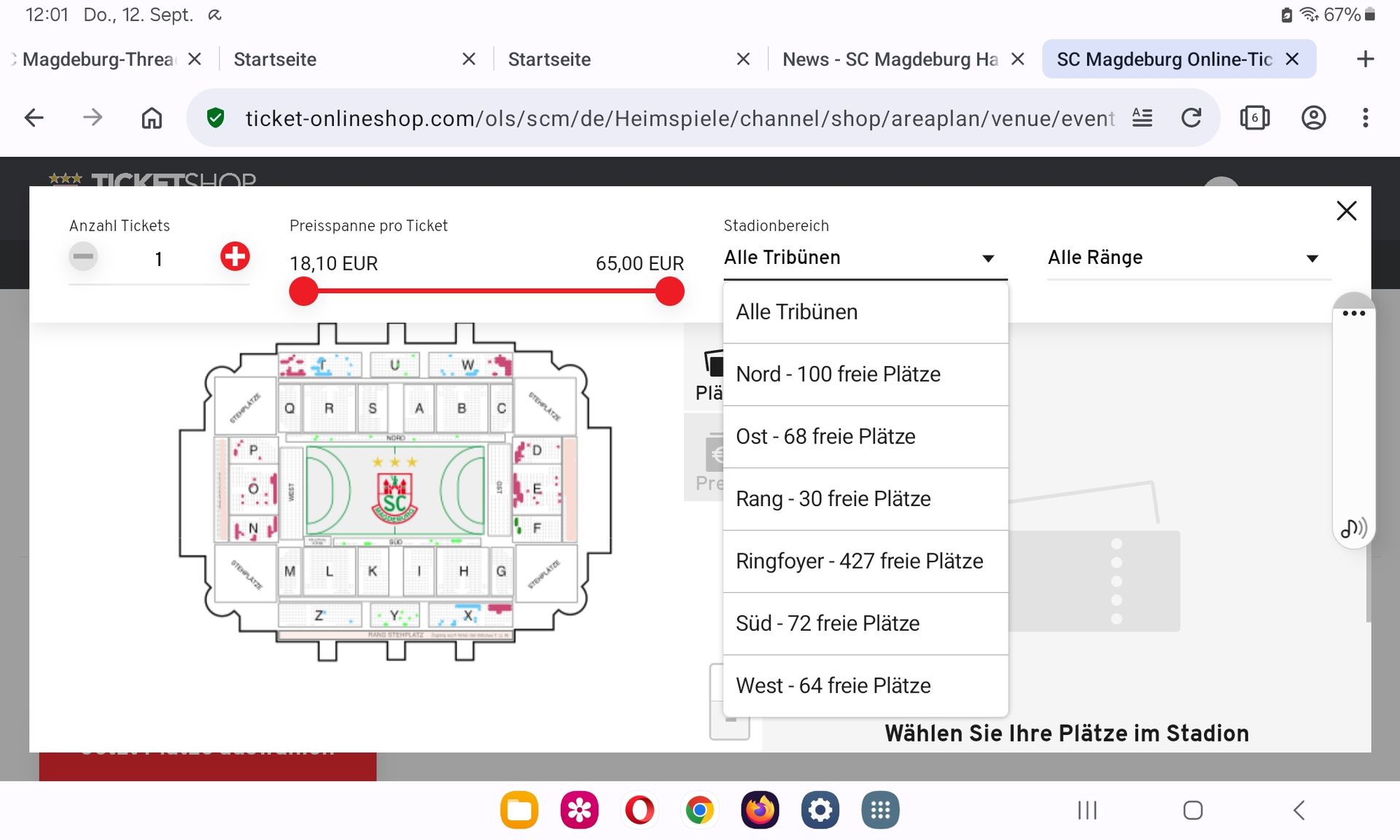Tap the floating sound assistant icon
This screenshot has width=1400, height=840.
pos(1353,528)
